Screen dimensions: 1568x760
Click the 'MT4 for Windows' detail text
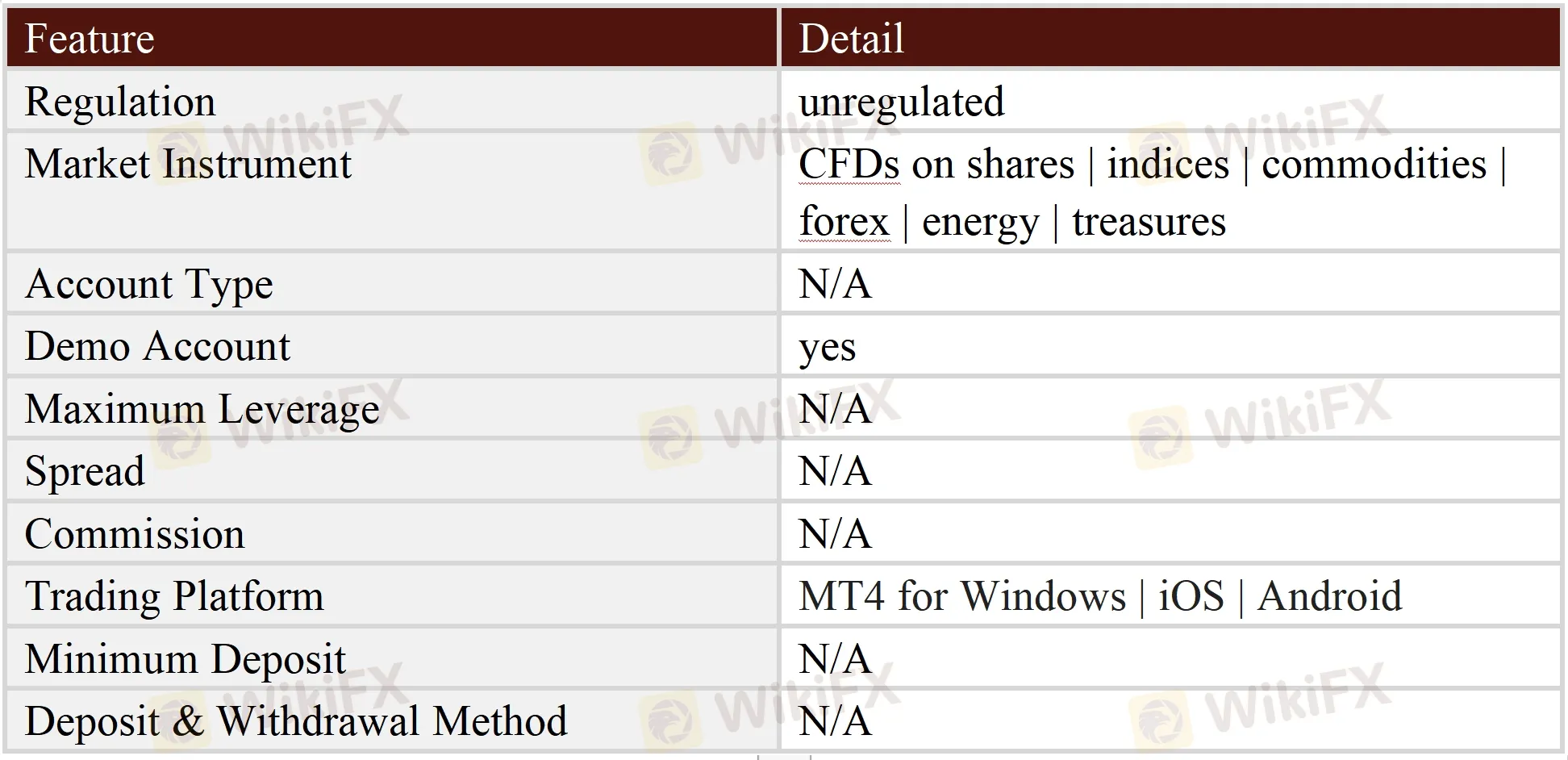coord(961,596)
